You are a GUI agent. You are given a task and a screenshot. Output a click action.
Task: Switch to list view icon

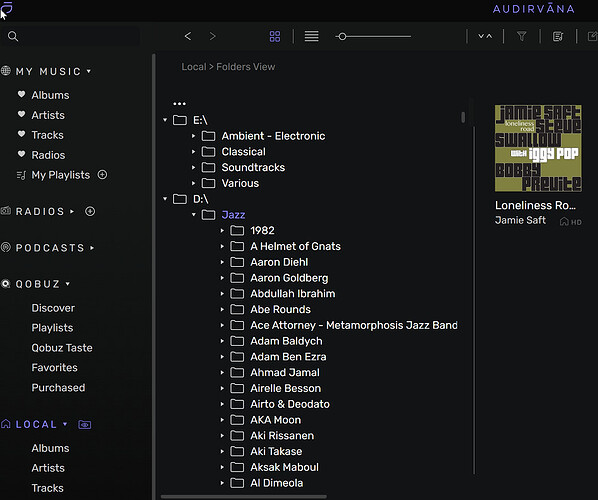click(311, 37)
